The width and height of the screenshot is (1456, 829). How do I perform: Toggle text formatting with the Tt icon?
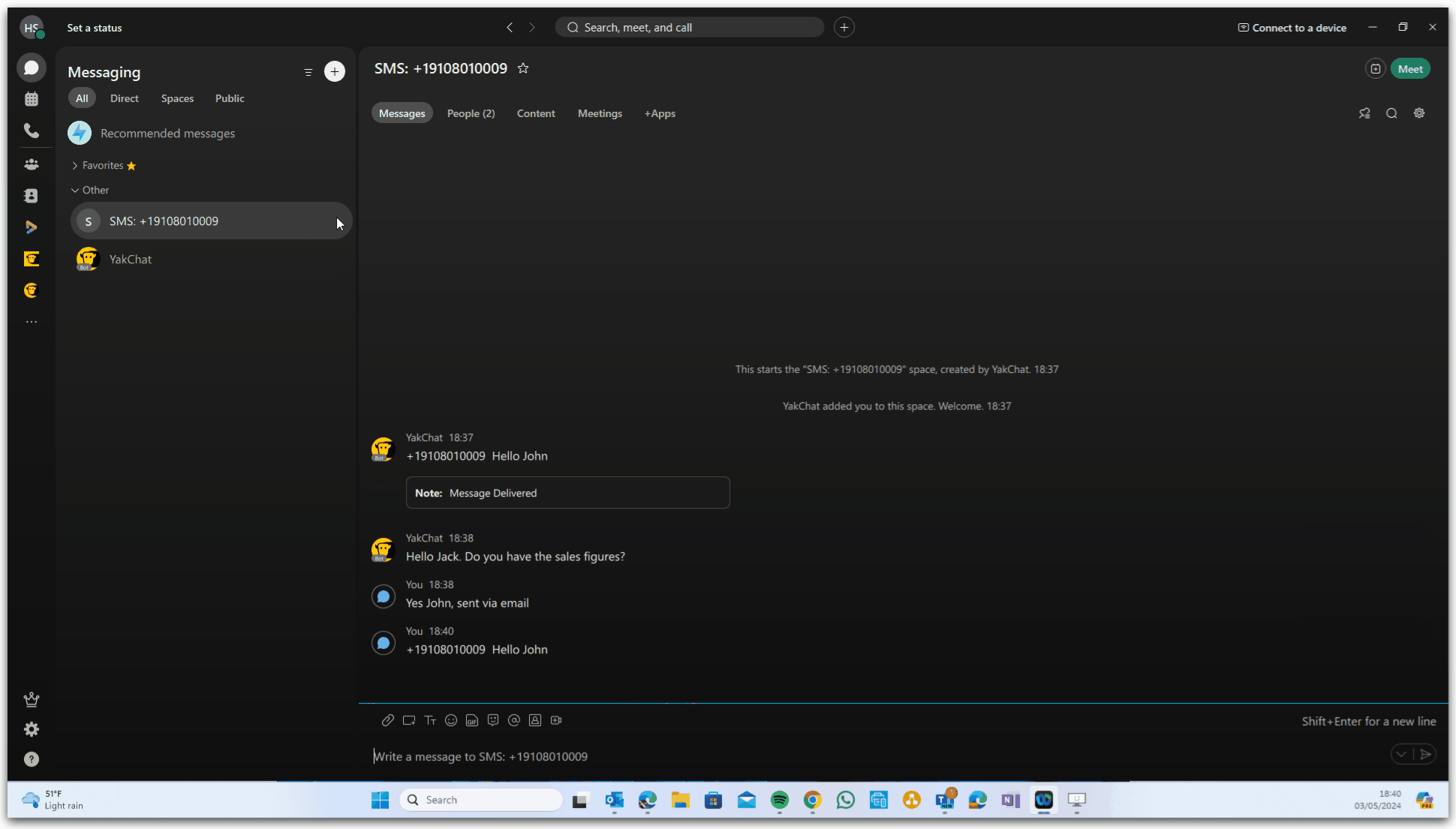coord(430,720)
